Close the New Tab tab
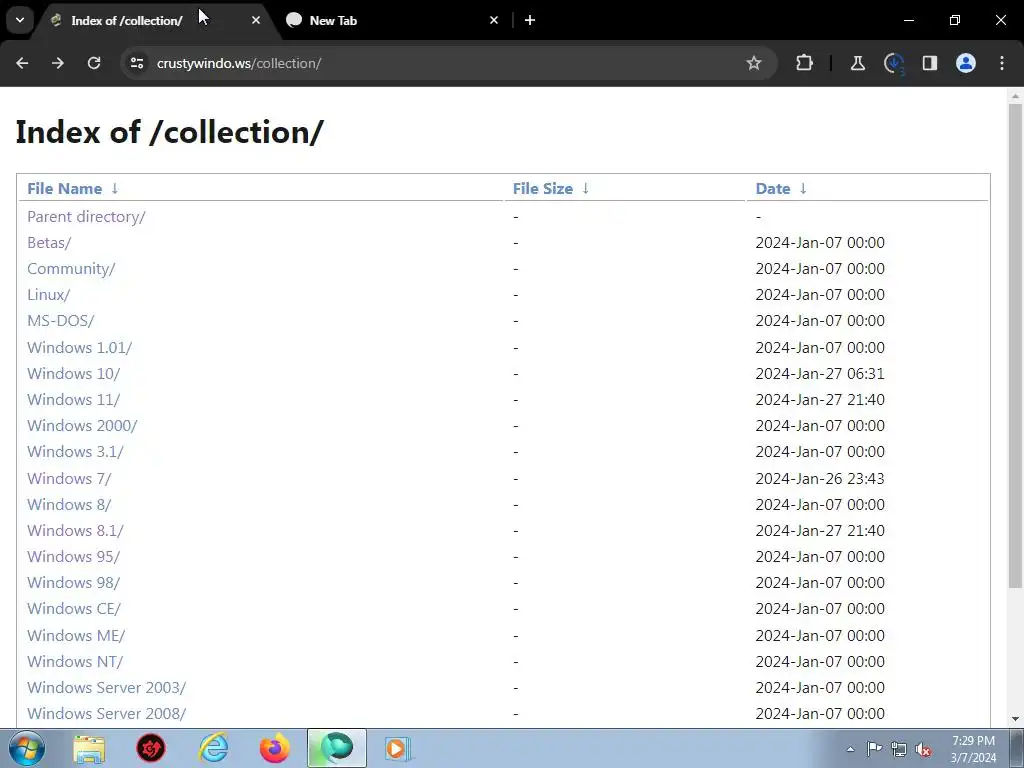1024x768 pixels. click(x=494, y=20)
